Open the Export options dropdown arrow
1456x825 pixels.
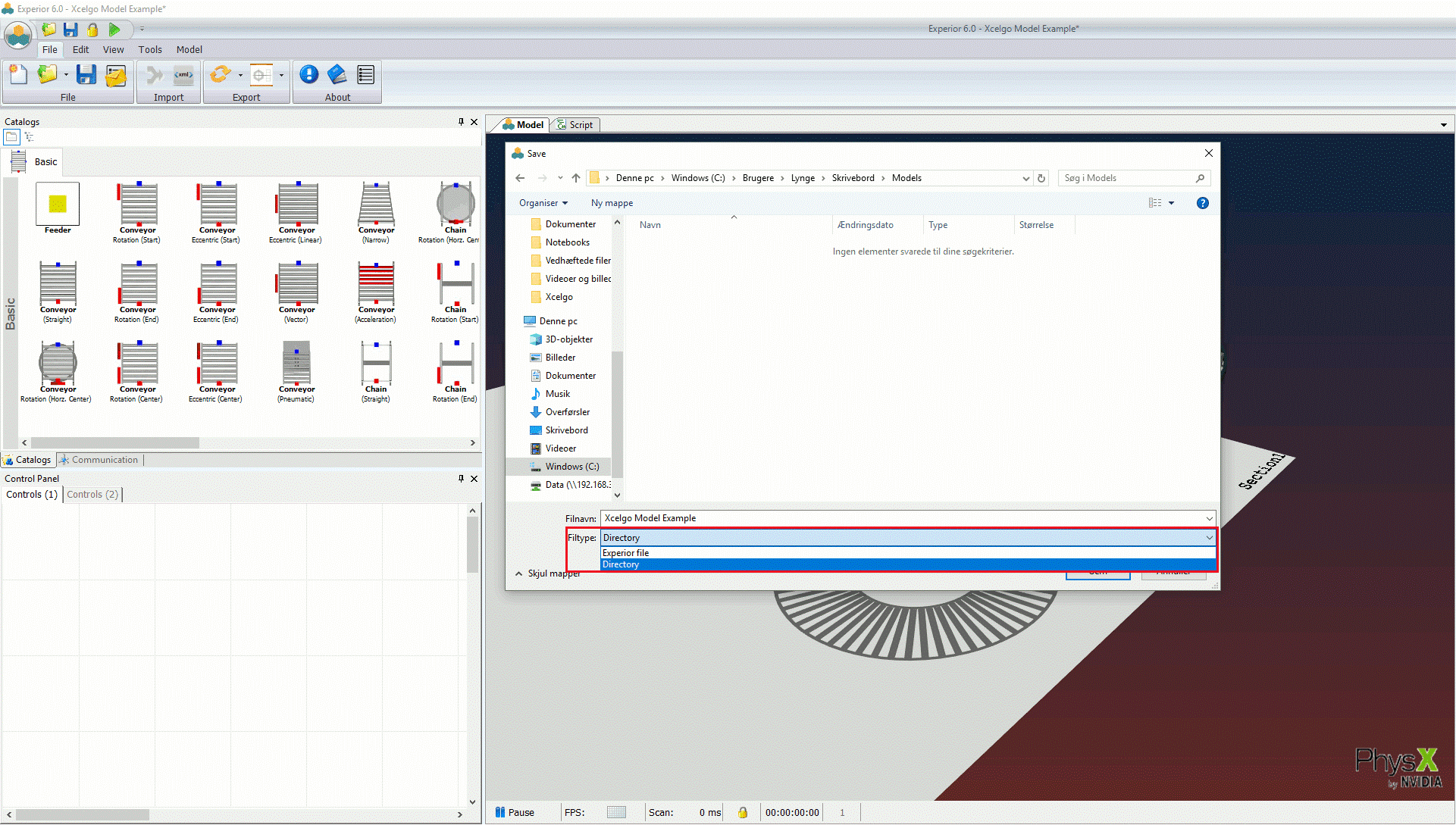[x=240, y=75]
